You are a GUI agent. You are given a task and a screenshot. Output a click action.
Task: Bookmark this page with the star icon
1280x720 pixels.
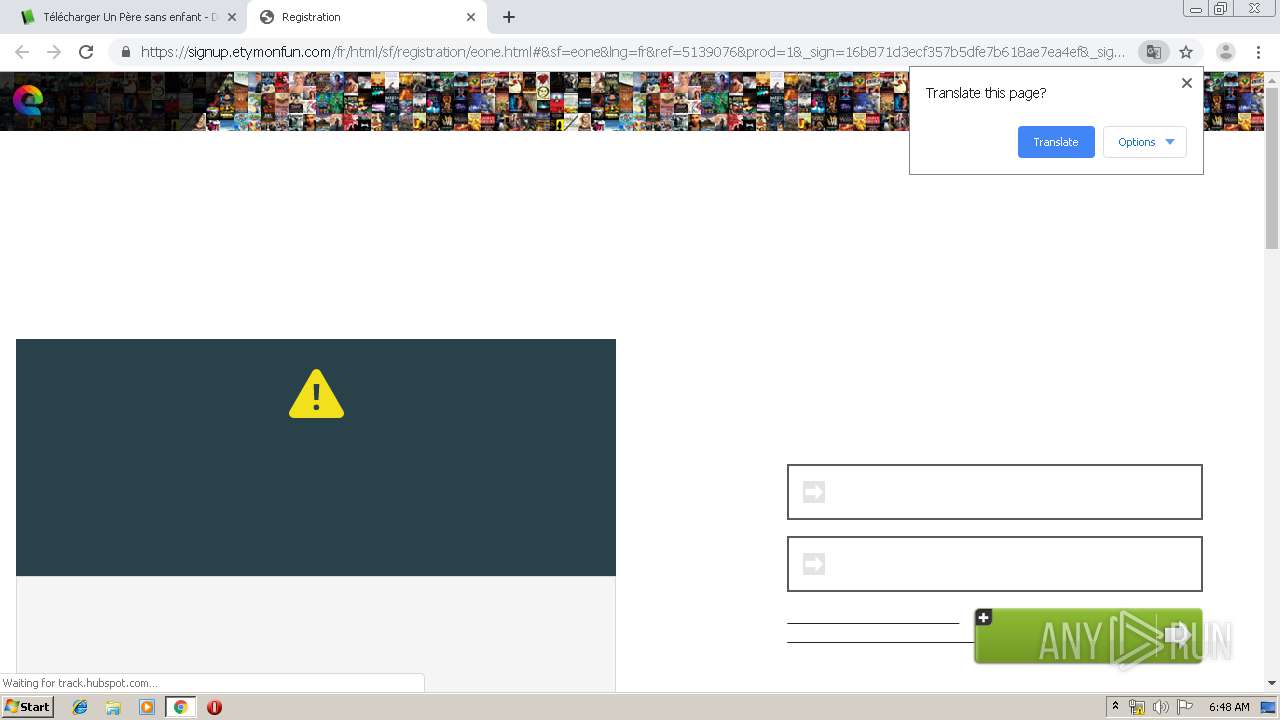coord(1186,52)
